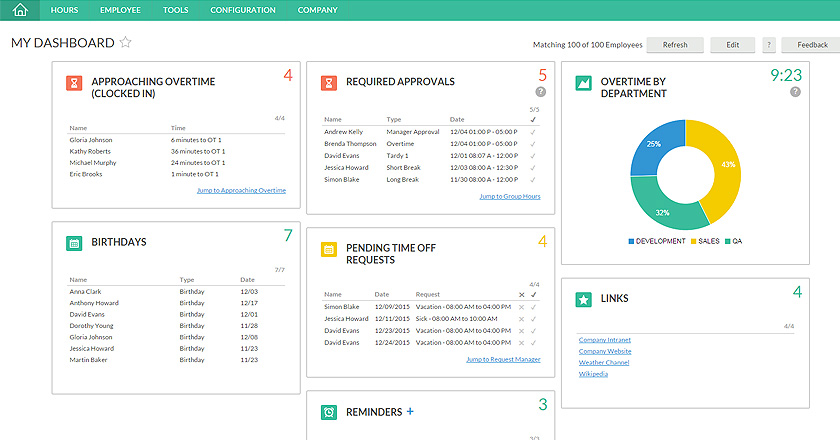Open help icon in Overtime by Department widget

796,92
